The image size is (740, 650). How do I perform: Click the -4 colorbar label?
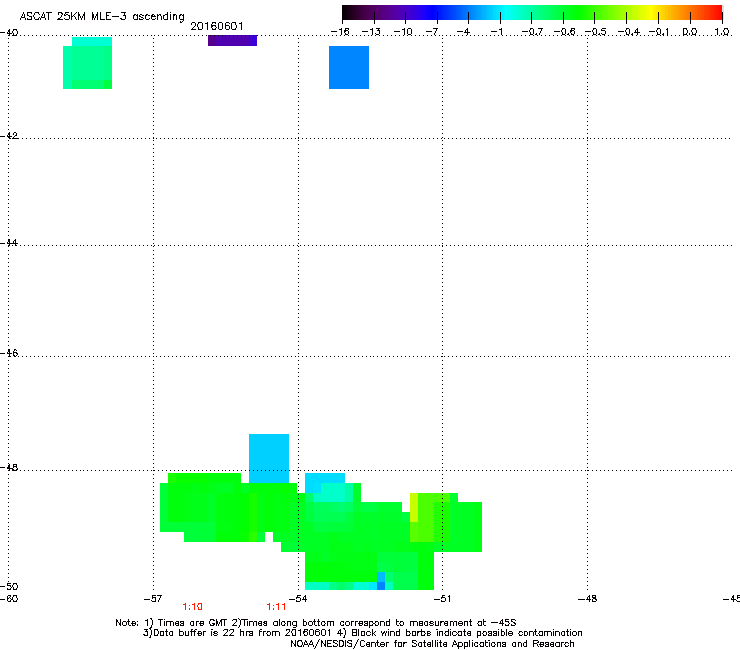465,32
